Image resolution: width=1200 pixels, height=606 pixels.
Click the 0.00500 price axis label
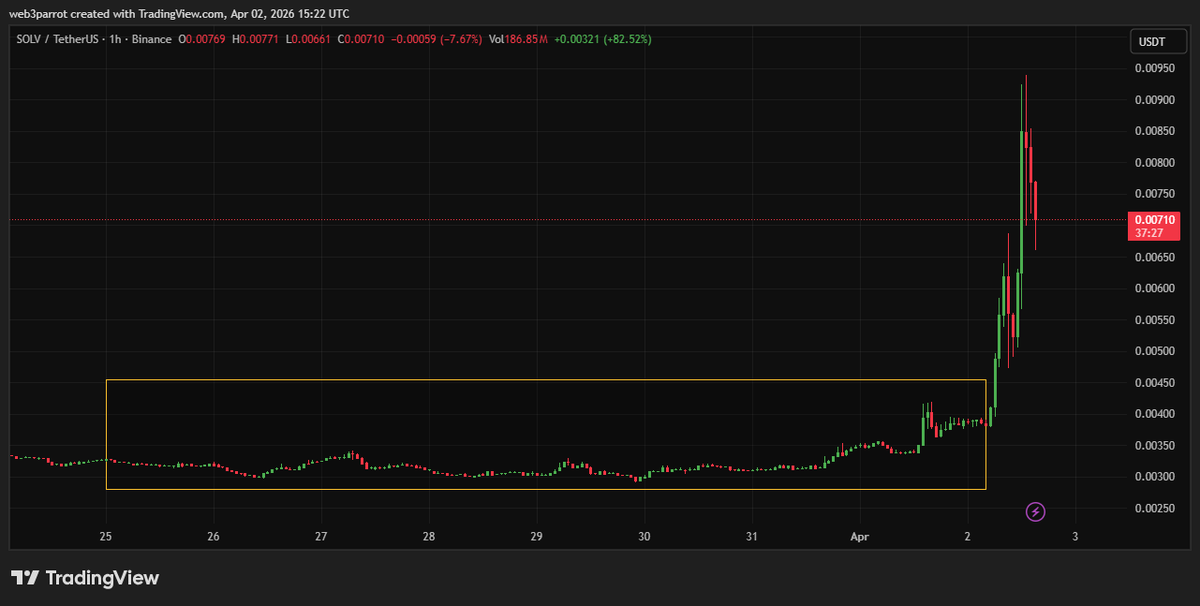click(x=1156, y=351)
